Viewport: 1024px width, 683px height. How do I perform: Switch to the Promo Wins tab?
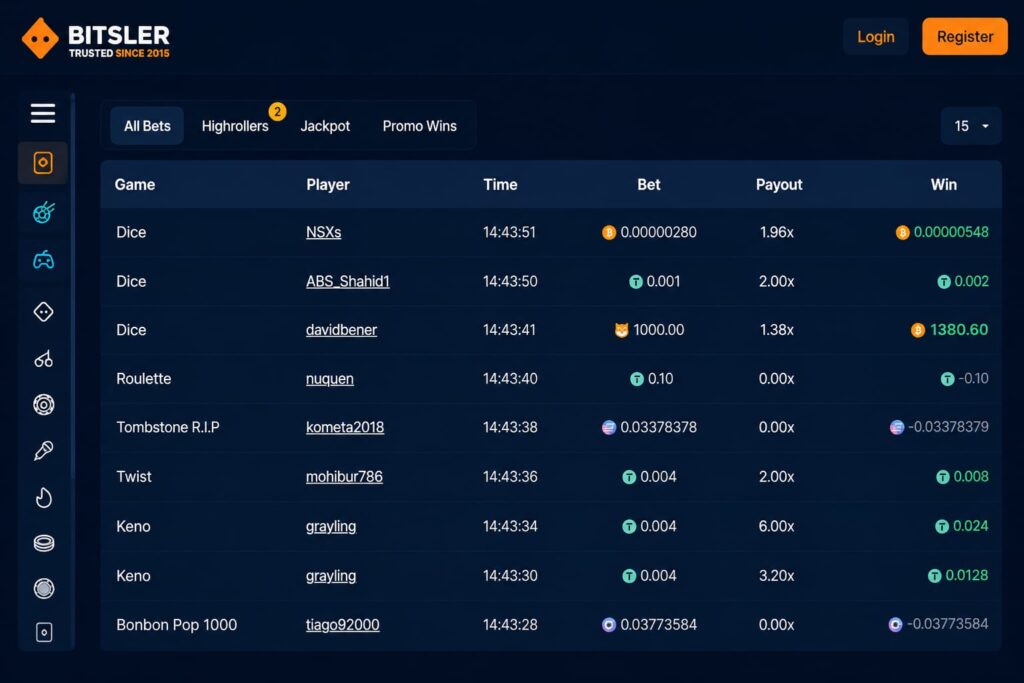[419, 126]
